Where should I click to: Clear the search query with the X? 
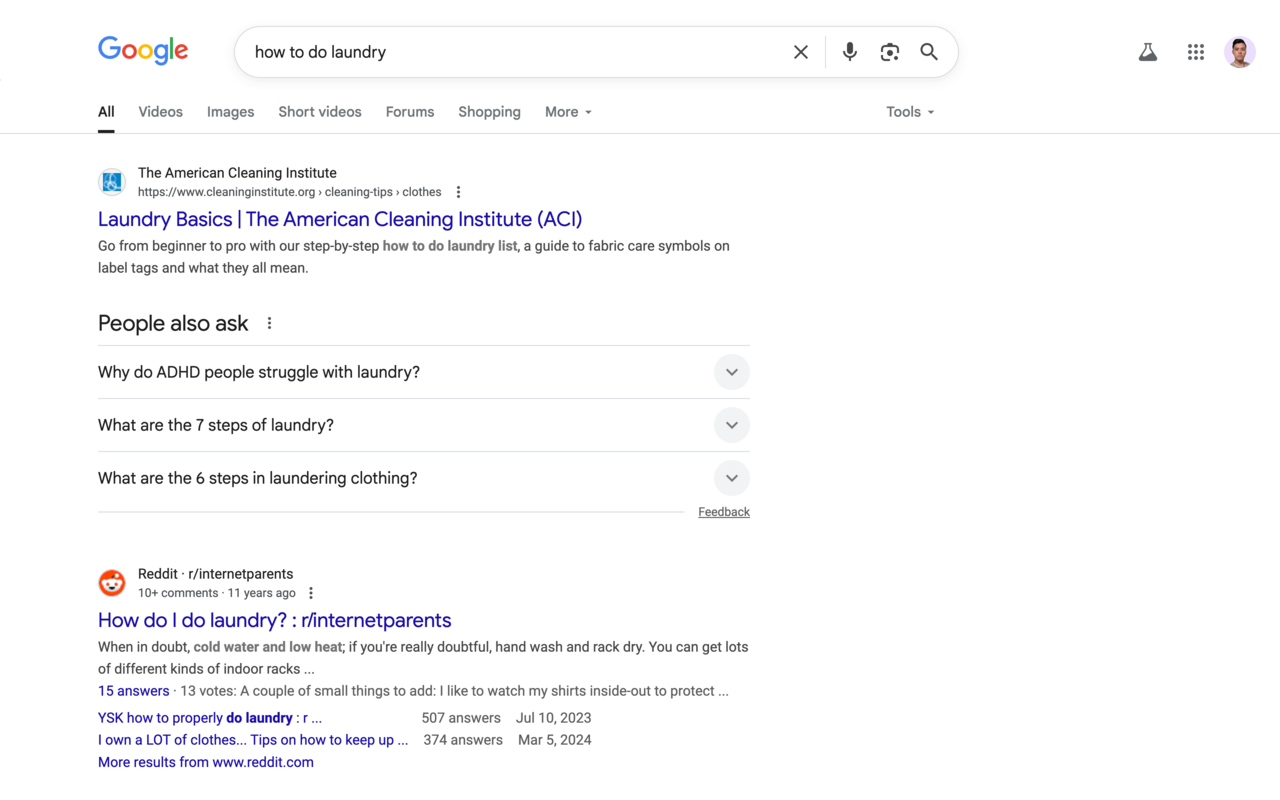pos(800,51)
